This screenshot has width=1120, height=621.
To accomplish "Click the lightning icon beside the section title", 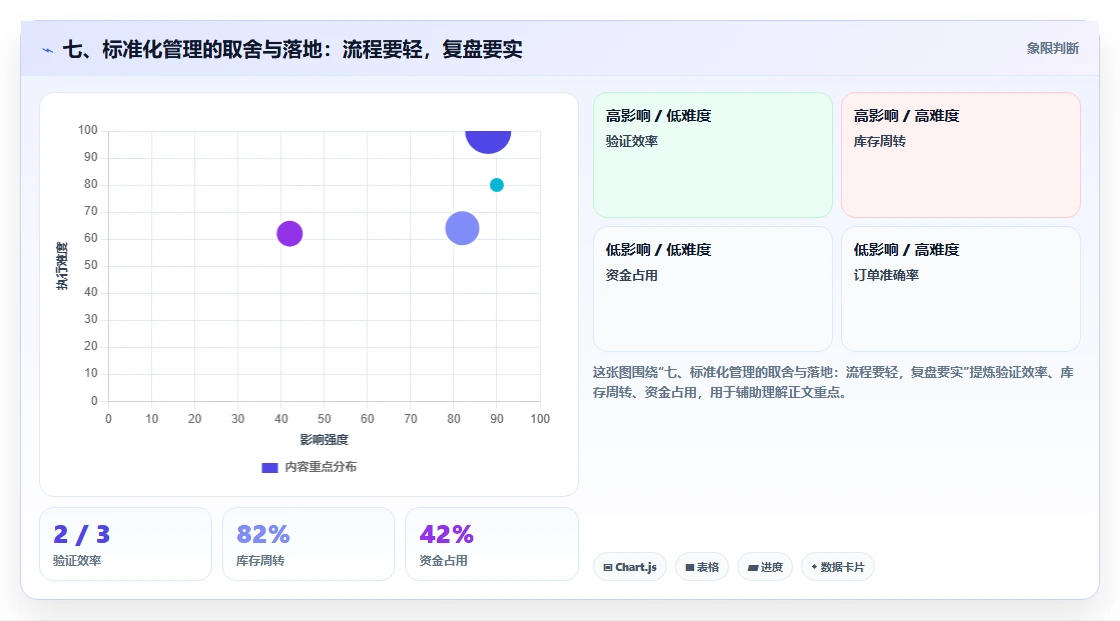I will coord(48,50).
